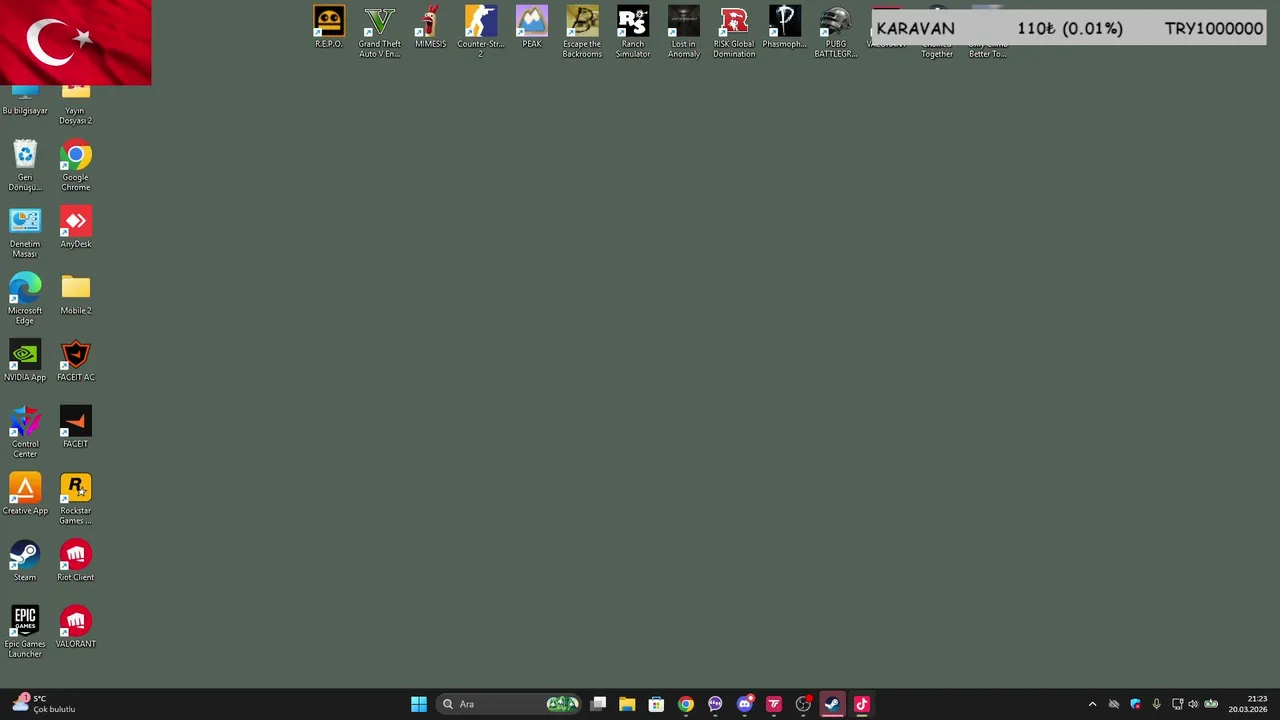Select the Riot Client icon
This screenshot has height=720, width=1280.
tap(75, 561)
